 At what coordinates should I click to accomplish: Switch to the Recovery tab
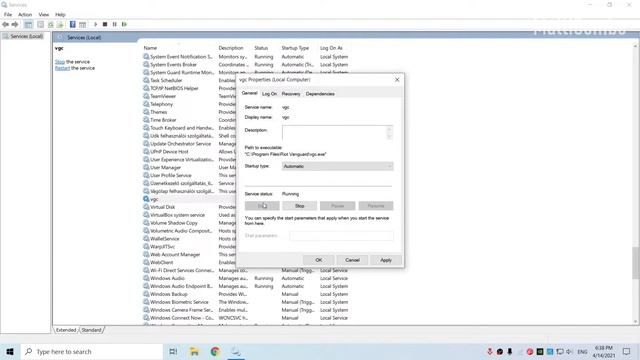(x=291, y=93)
